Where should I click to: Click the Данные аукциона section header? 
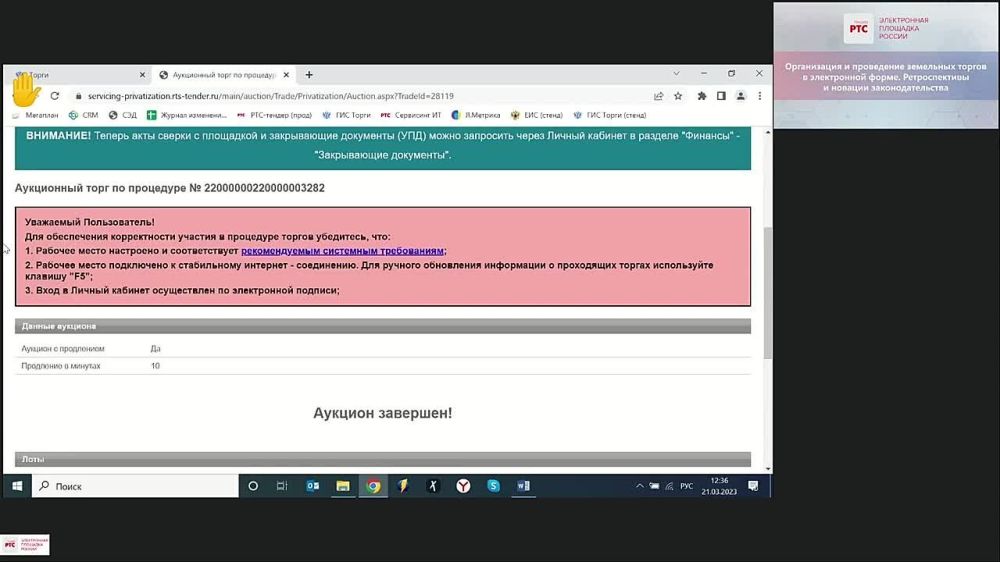pyautogui.click(x=383, y=326)
